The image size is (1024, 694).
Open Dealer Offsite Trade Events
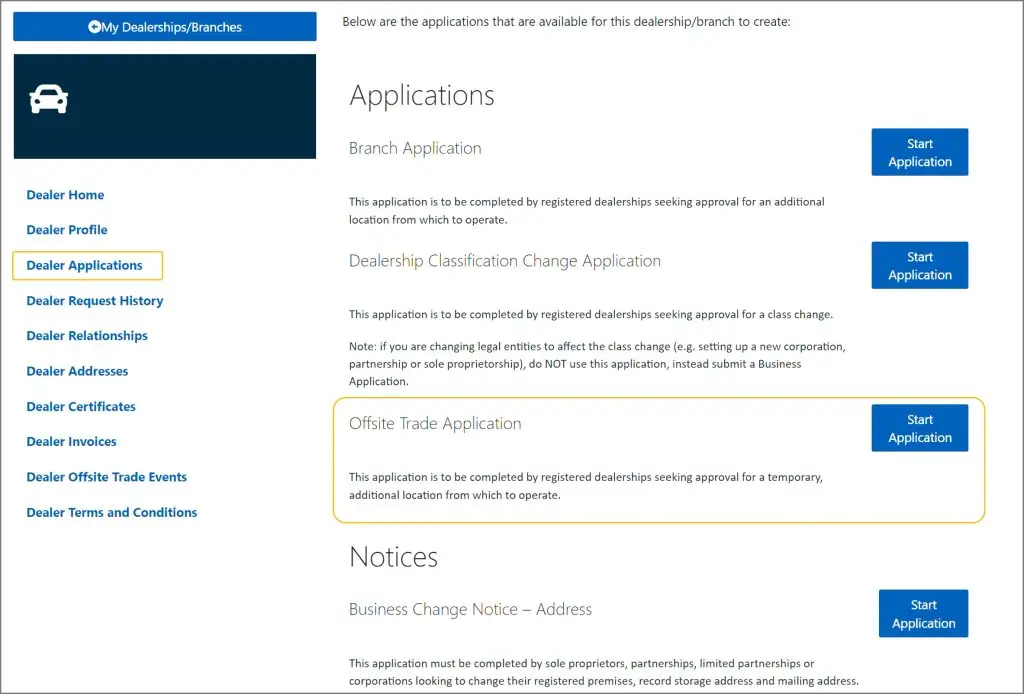click(x=107, y=477)
